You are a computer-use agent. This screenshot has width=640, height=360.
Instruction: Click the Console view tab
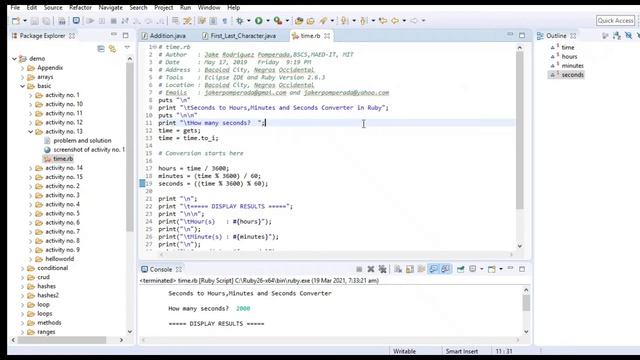click(161, 269)
